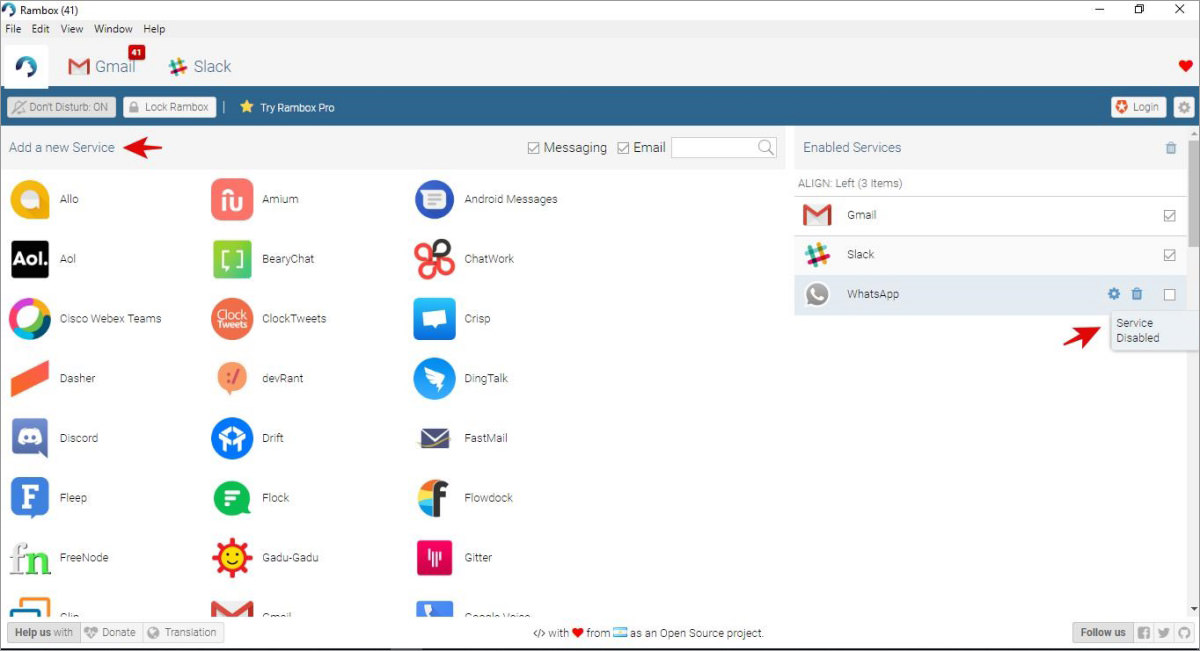Add the Gitter service
Screen dimensions: 1200x651
[453, 558]
